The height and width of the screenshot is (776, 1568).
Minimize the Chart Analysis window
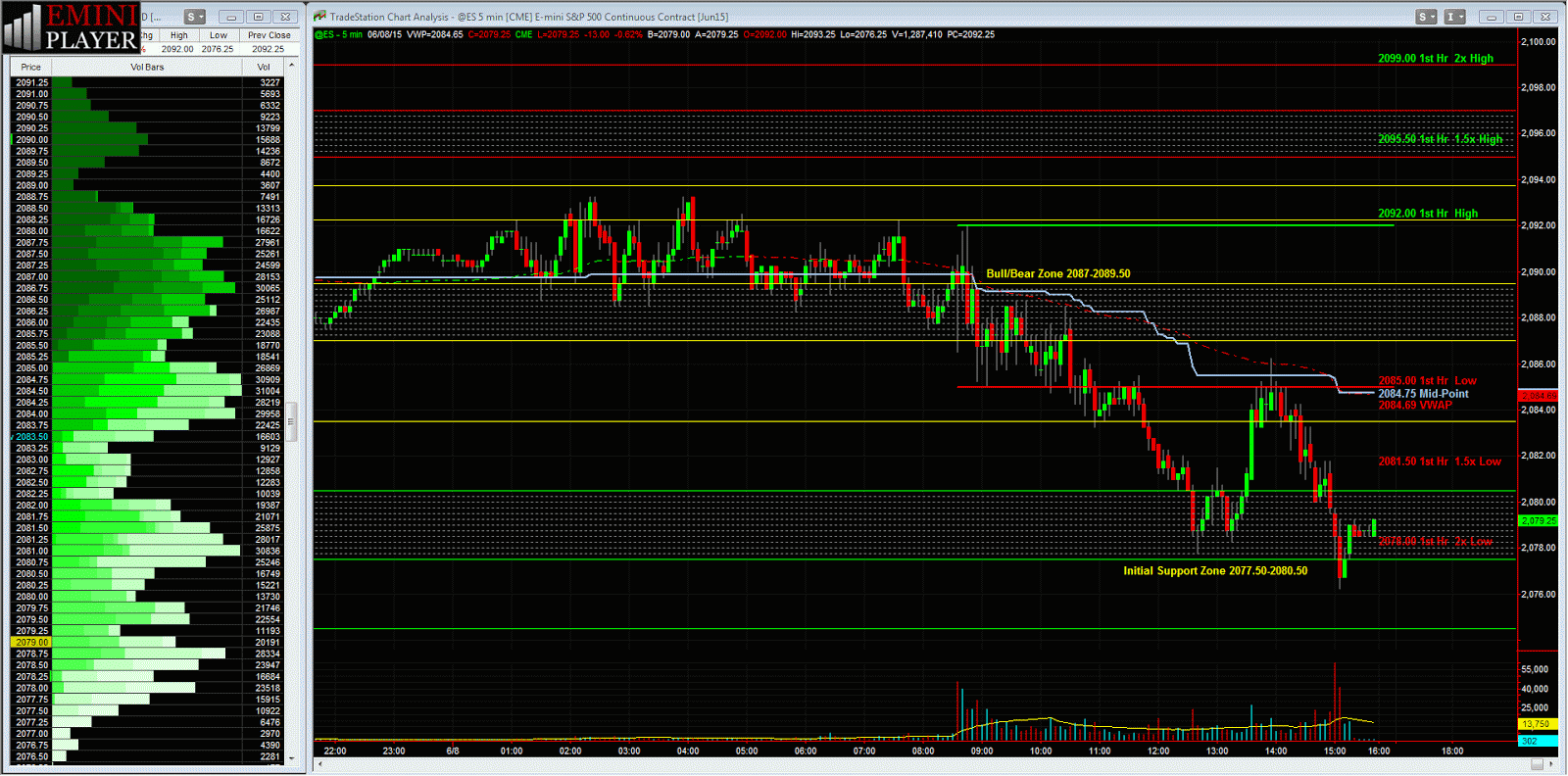point(1492,17)
